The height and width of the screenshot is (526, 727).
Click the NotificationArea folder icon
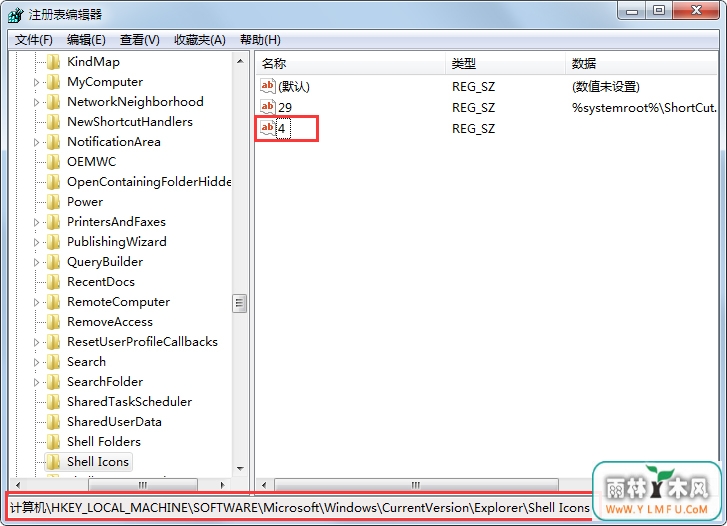(x=54, y=141)
